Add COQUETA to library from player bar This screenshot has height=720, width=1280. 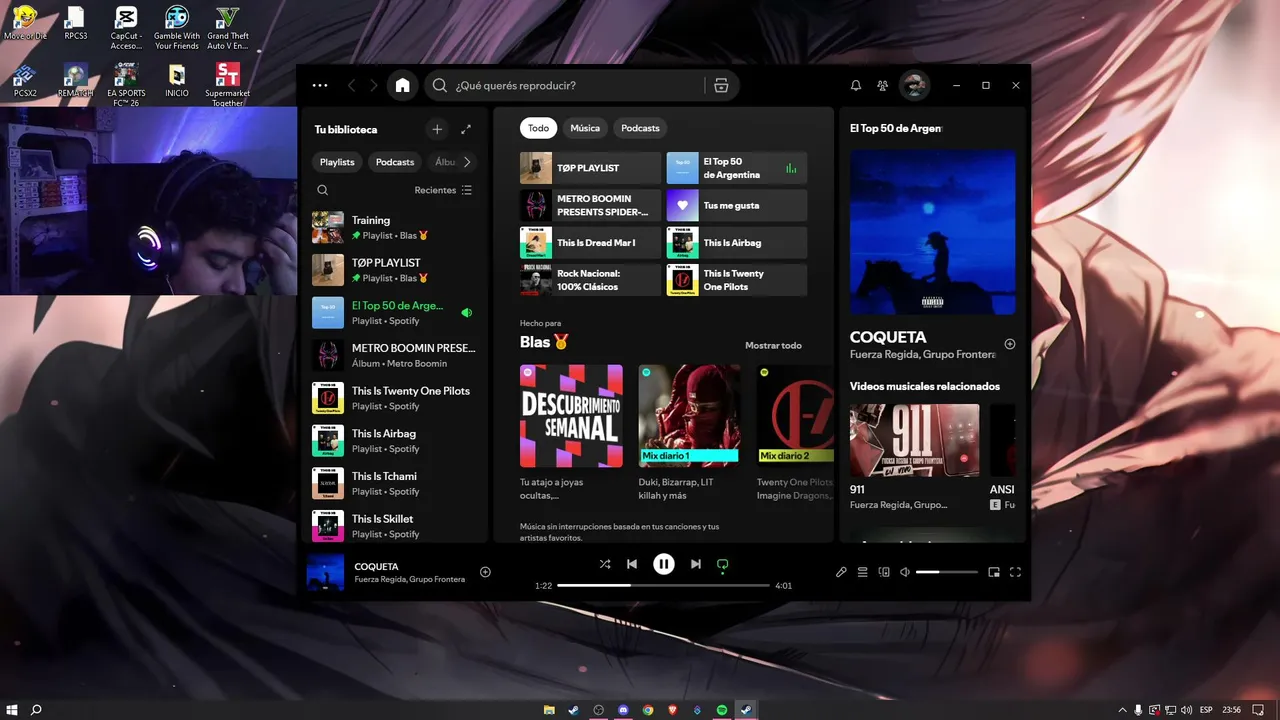pos(485,572)
